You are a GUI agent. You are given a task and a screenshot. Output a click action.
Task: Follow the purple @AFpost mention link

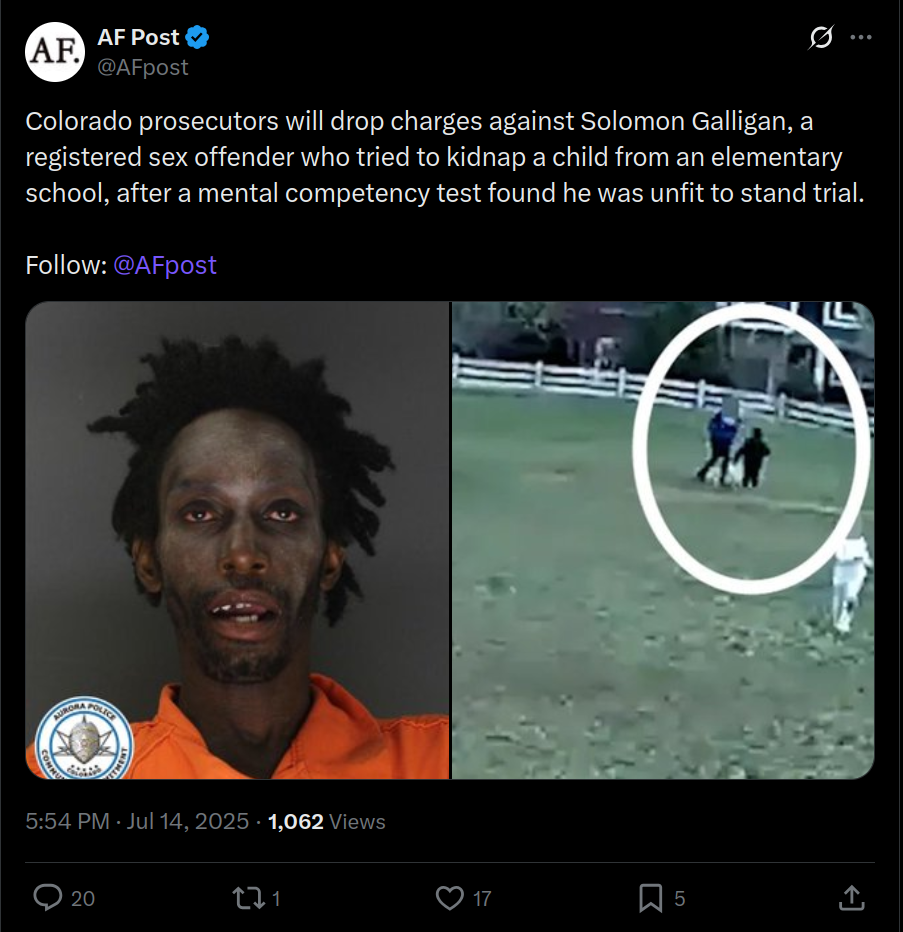(165, 265)
